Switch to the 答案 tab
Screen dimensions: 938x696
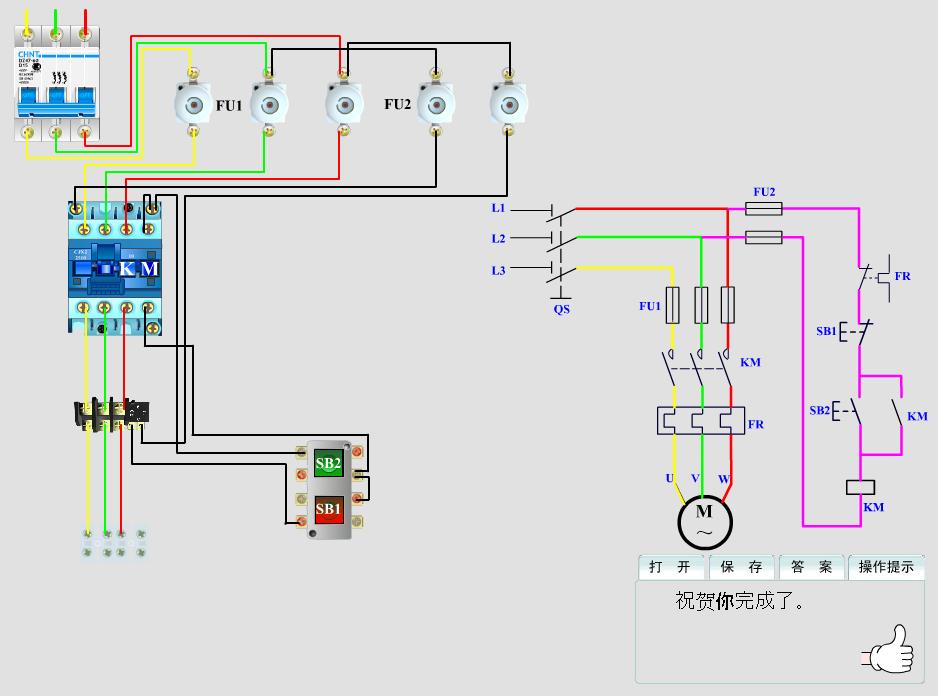811,566
